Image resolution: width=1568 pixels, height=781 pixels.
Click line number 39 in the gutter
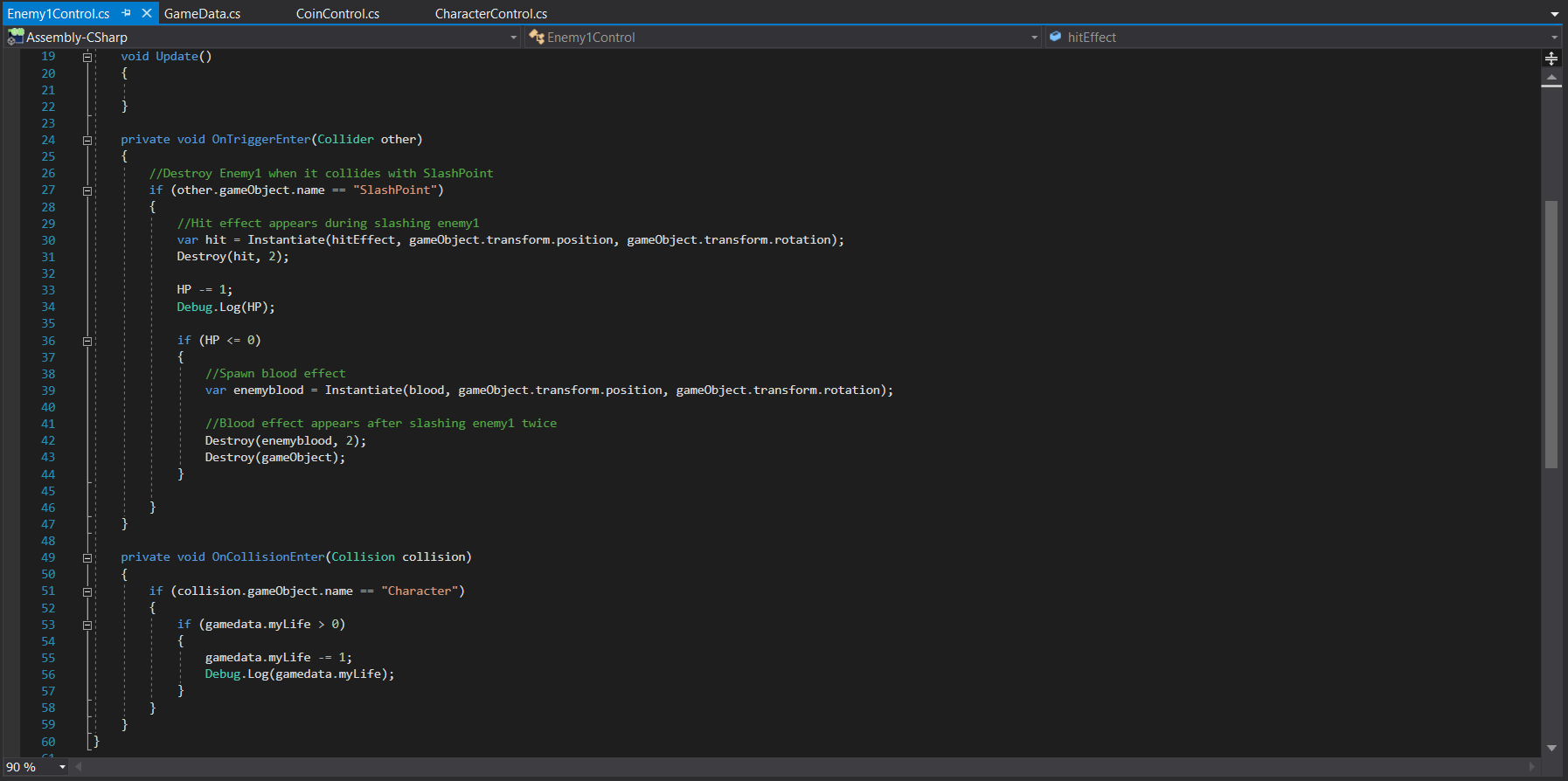[48, 390]
